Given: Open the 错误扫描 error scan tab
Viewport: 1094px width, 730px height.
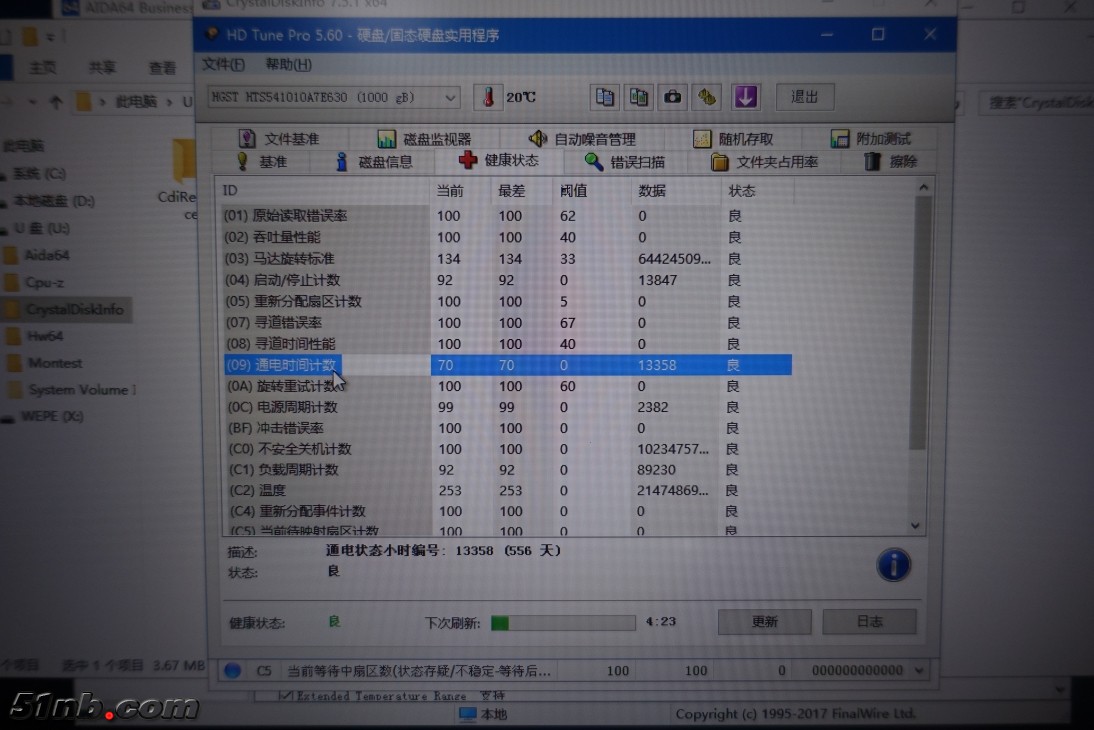Looking at the screenshot, I should click(x=625, y=162).
